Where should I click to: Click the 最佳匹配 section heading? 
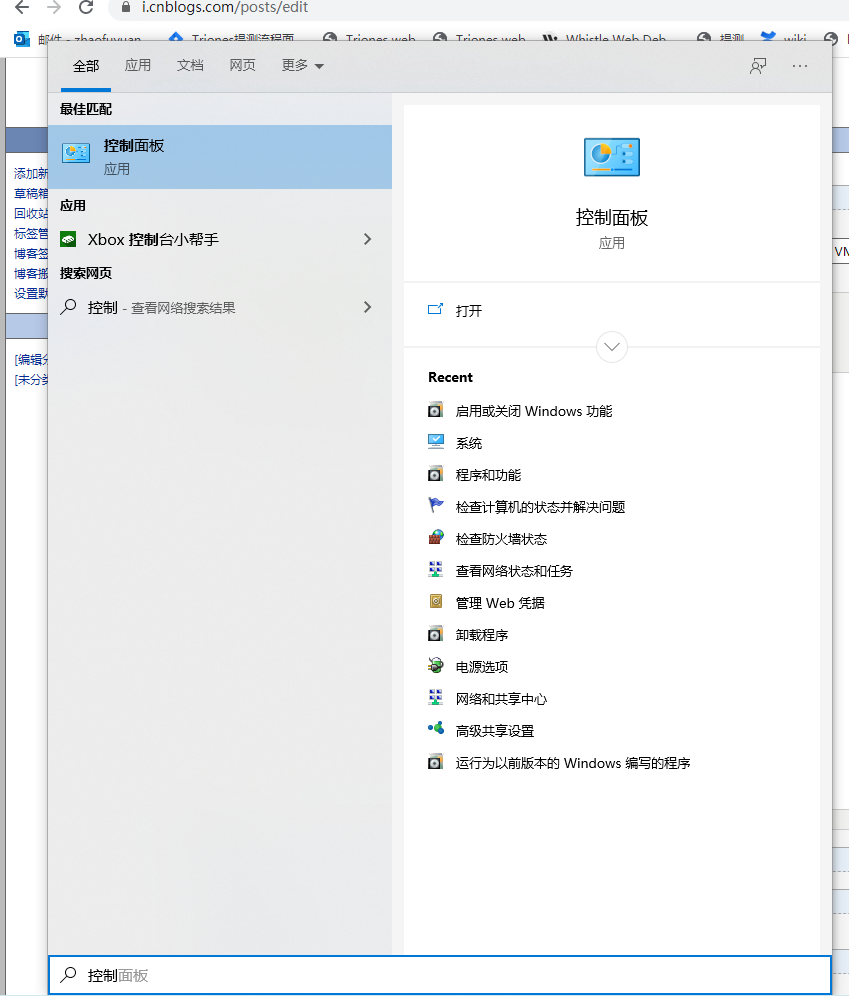[x=86, y=109]
